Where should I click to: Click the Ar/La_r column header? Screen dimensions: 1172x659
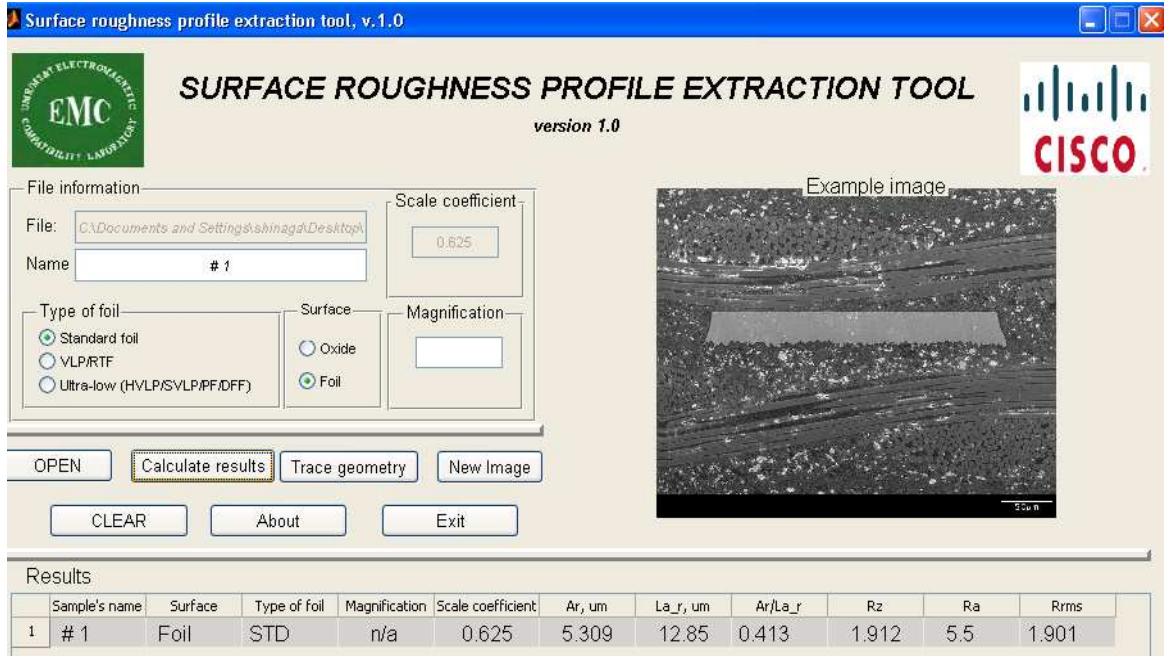pyautogui.click(x=778, y=606)
